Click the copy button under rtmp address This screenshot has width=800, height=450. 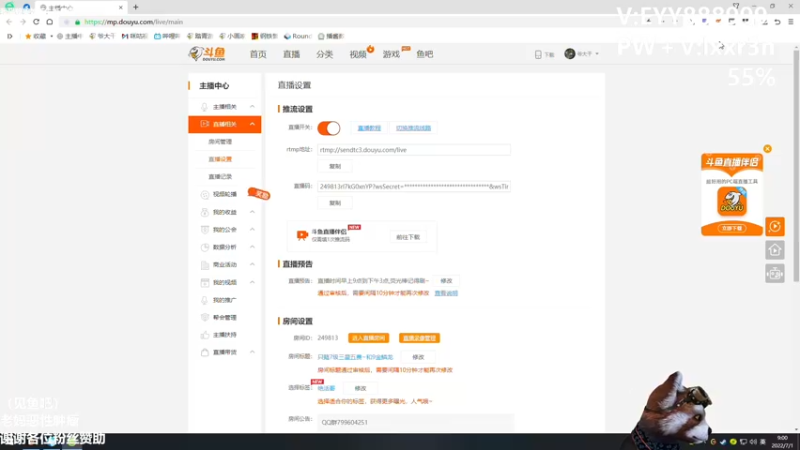click(335, 166)
